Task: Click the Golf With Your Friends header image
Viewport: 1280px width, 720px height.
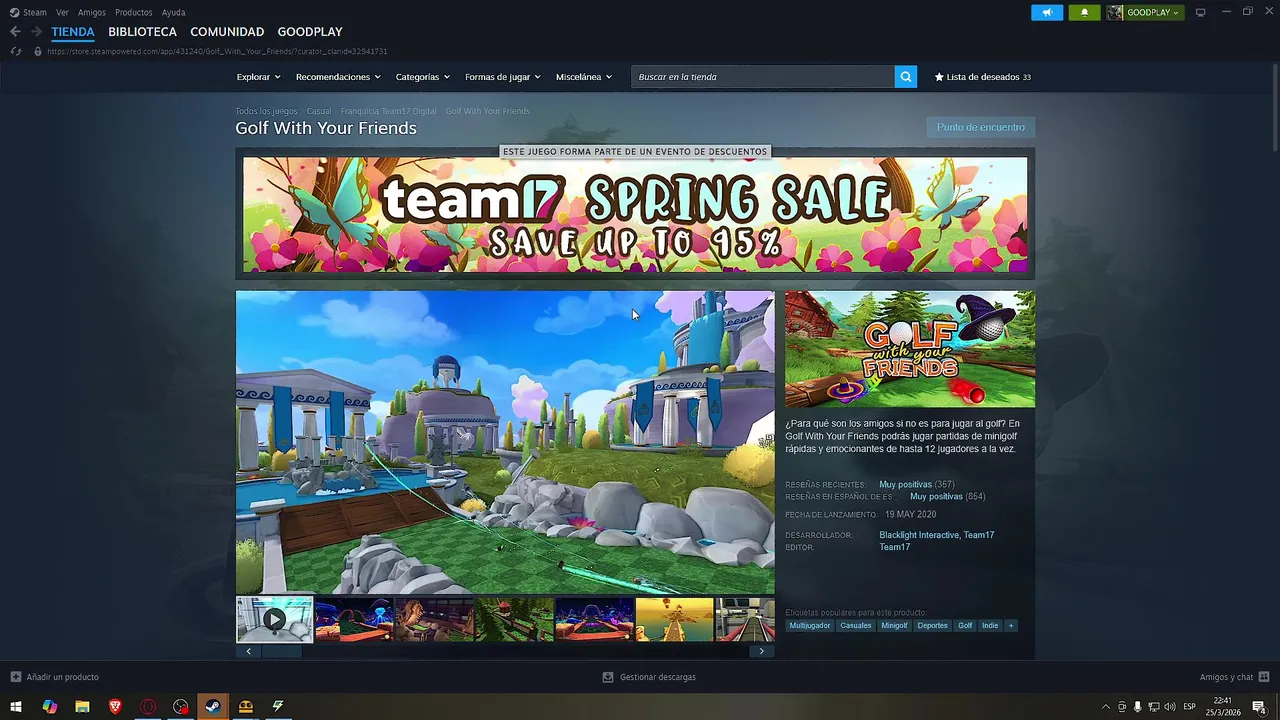Action: [910, 349]
